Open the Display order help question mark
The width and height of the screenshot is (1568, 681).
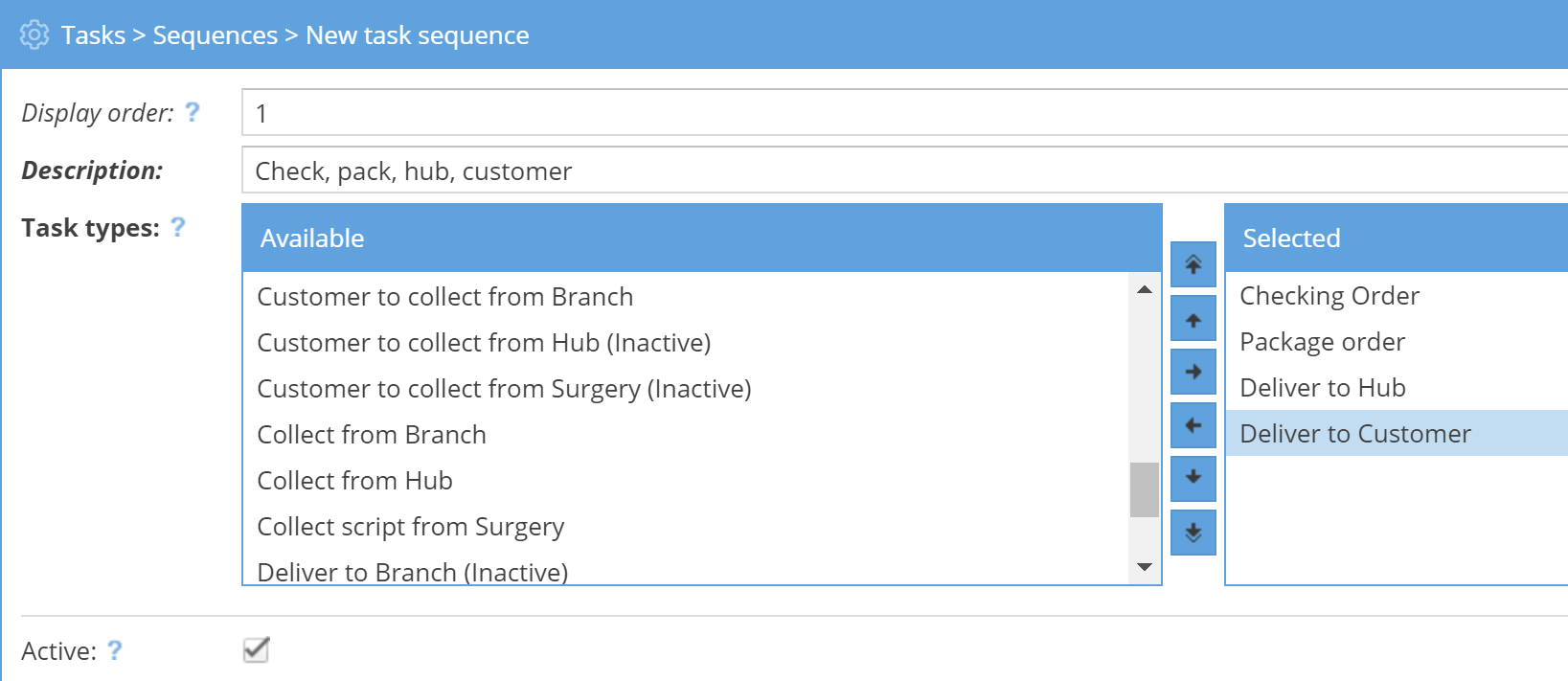193,112
